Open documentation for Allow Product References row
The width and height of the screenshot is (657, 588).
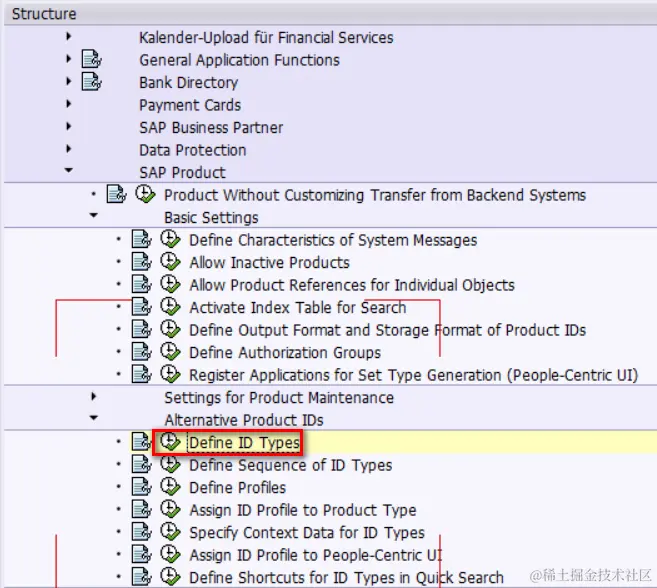[142, 284]
